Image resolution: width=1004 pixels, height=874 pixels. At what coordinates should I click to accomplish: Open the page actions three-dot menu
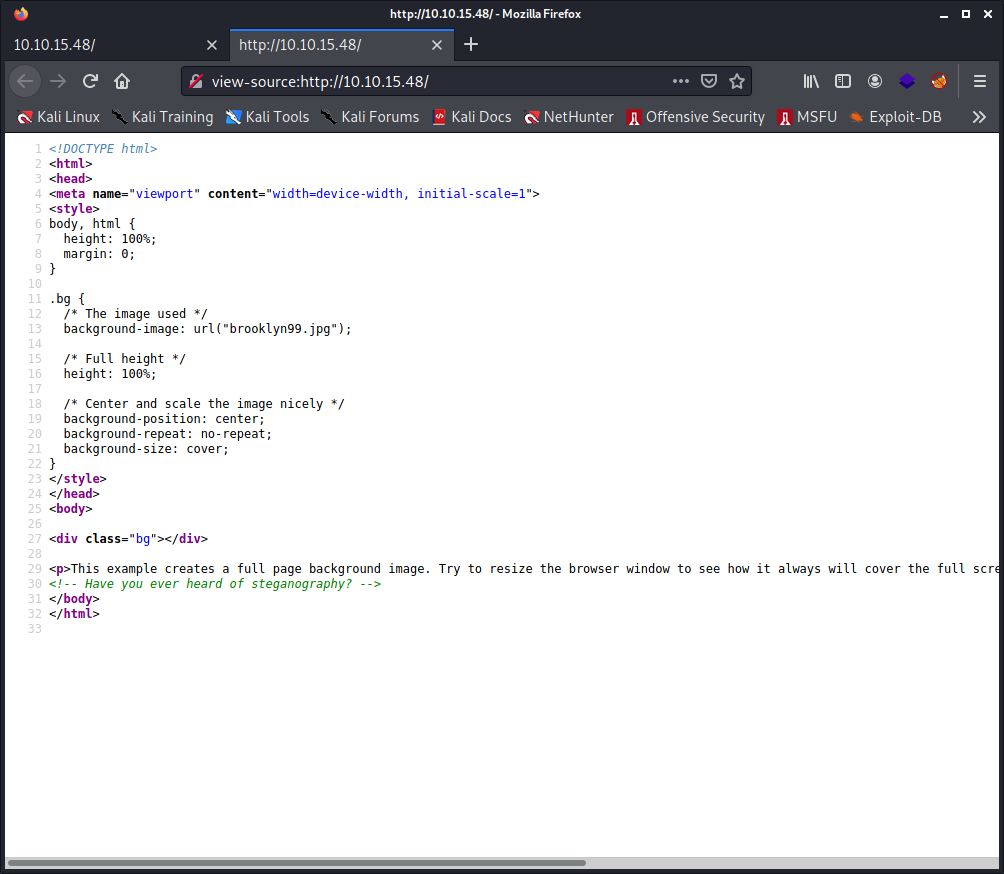(681, 81)
